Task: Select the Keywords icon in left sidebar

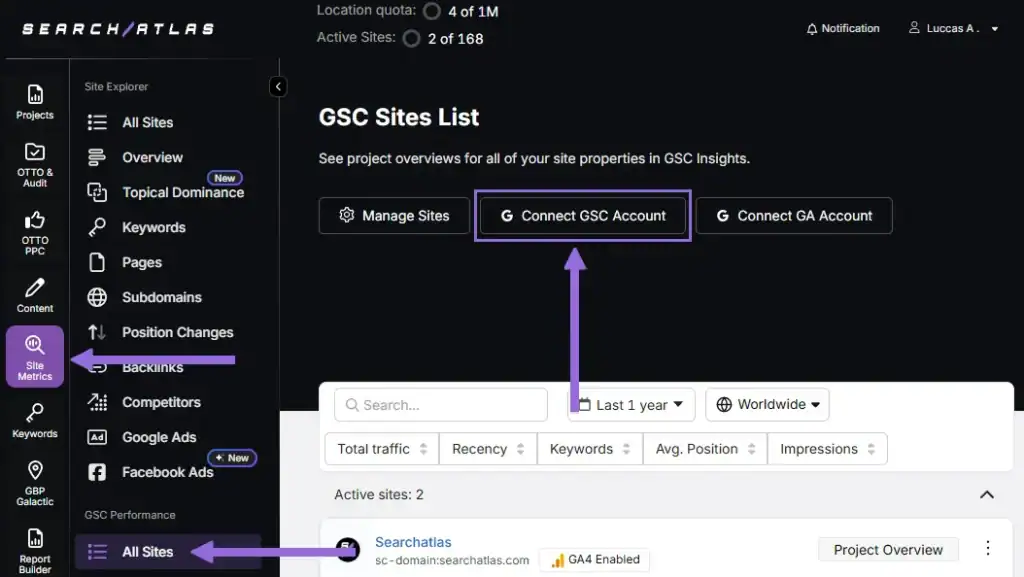Action: (x=34, y=420)
